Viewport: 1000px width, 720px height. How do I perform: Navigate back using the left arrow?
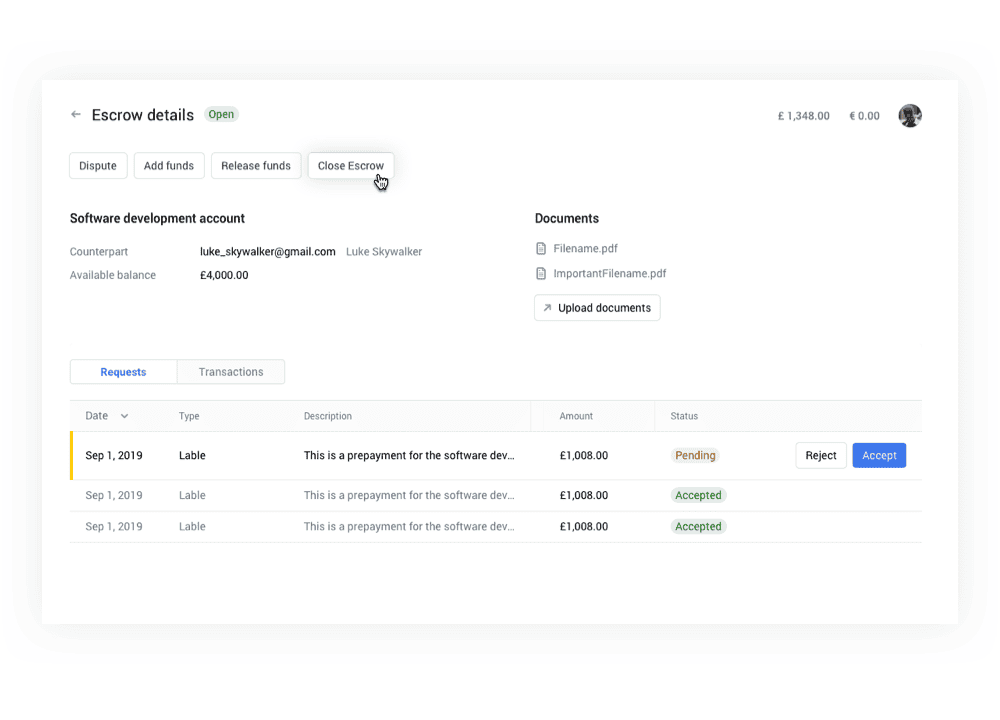76,114
